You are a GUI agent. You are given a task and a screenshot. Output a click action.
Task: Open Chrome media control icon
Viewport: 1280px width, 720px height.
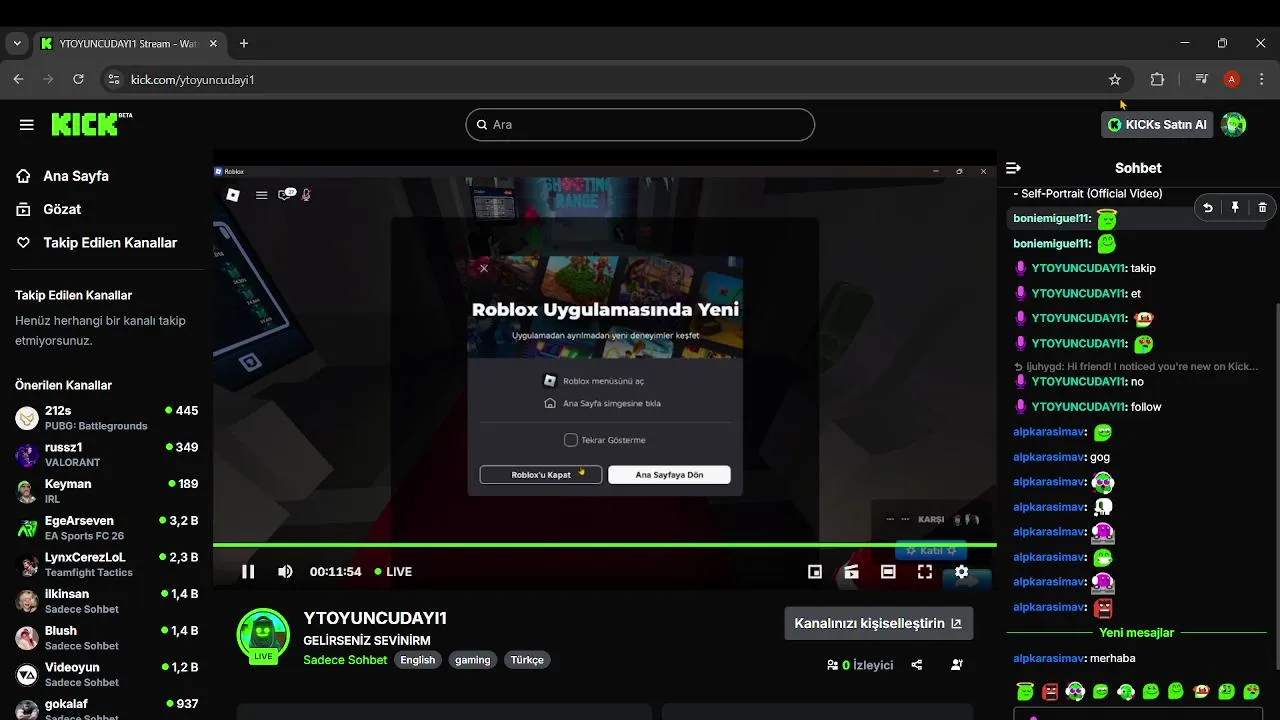(1202, 79)
